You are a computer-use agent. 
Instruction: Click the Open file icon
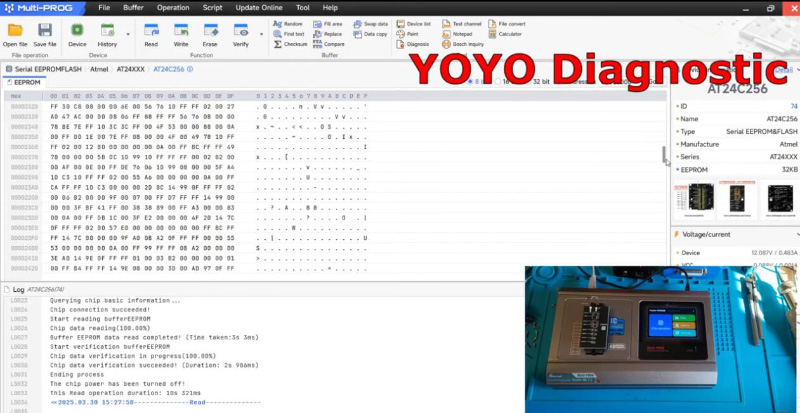click(15, 31)
